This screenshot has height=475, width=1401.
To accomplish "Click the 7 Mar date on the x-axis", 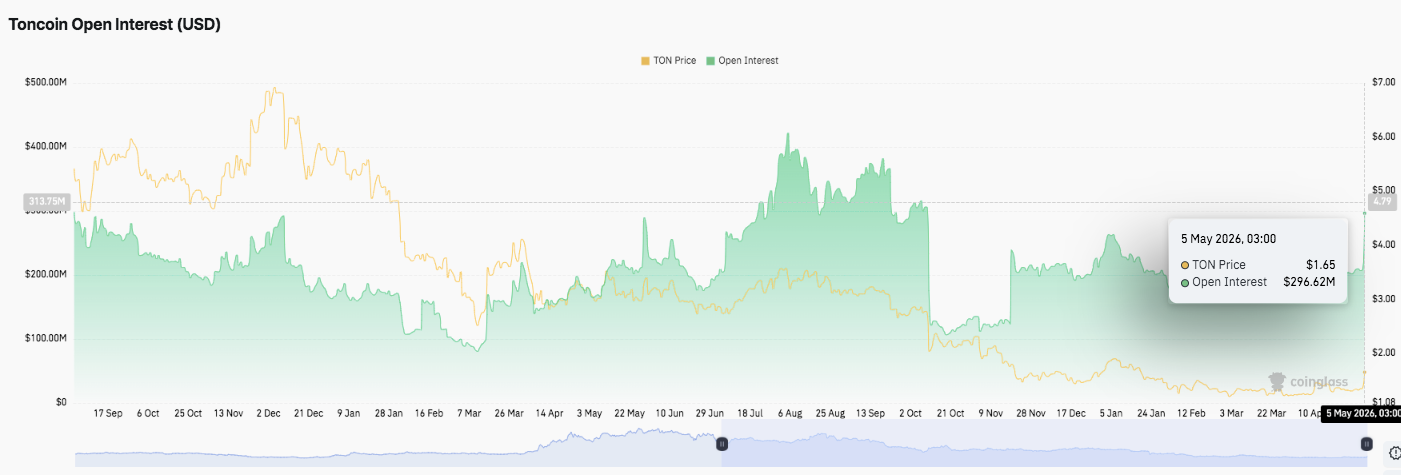I will [469, 413].
